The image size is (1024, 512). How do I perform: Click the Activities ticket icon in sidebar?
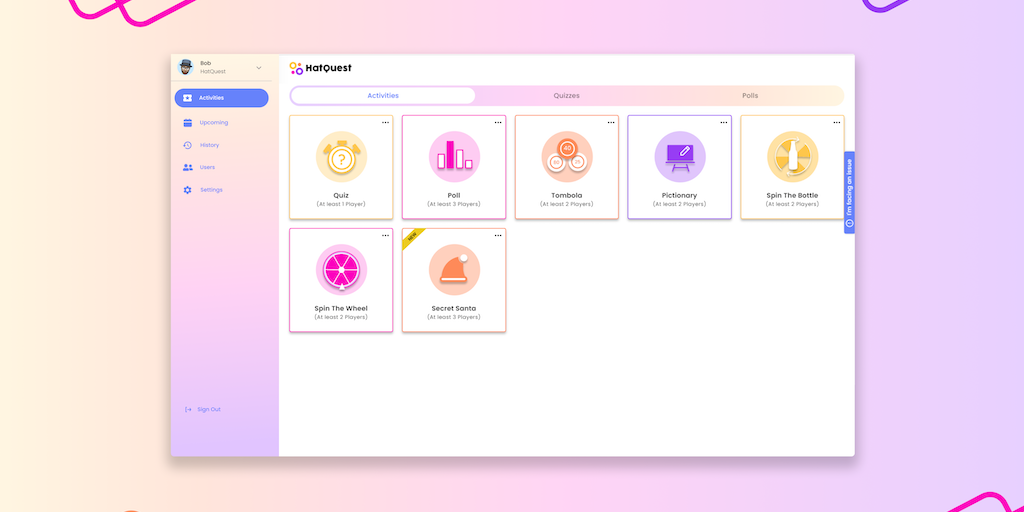click(x=187, y=98)
